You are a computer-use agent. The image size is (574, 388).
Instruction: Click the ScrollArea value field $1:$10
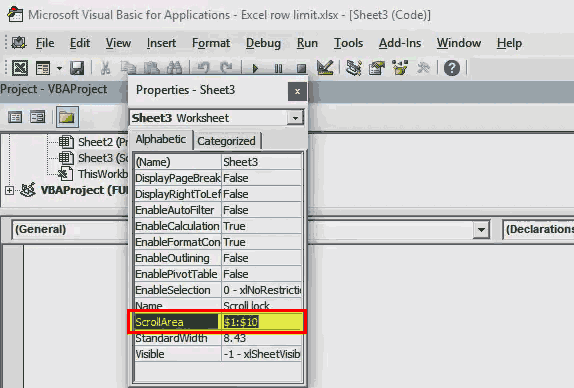262,322
